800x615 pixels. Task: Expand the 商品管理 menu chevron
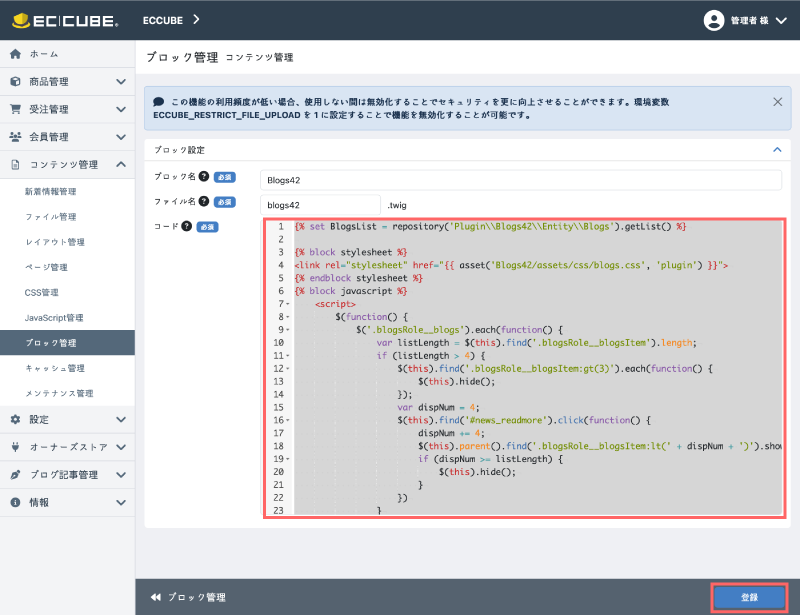pos(121,82)
